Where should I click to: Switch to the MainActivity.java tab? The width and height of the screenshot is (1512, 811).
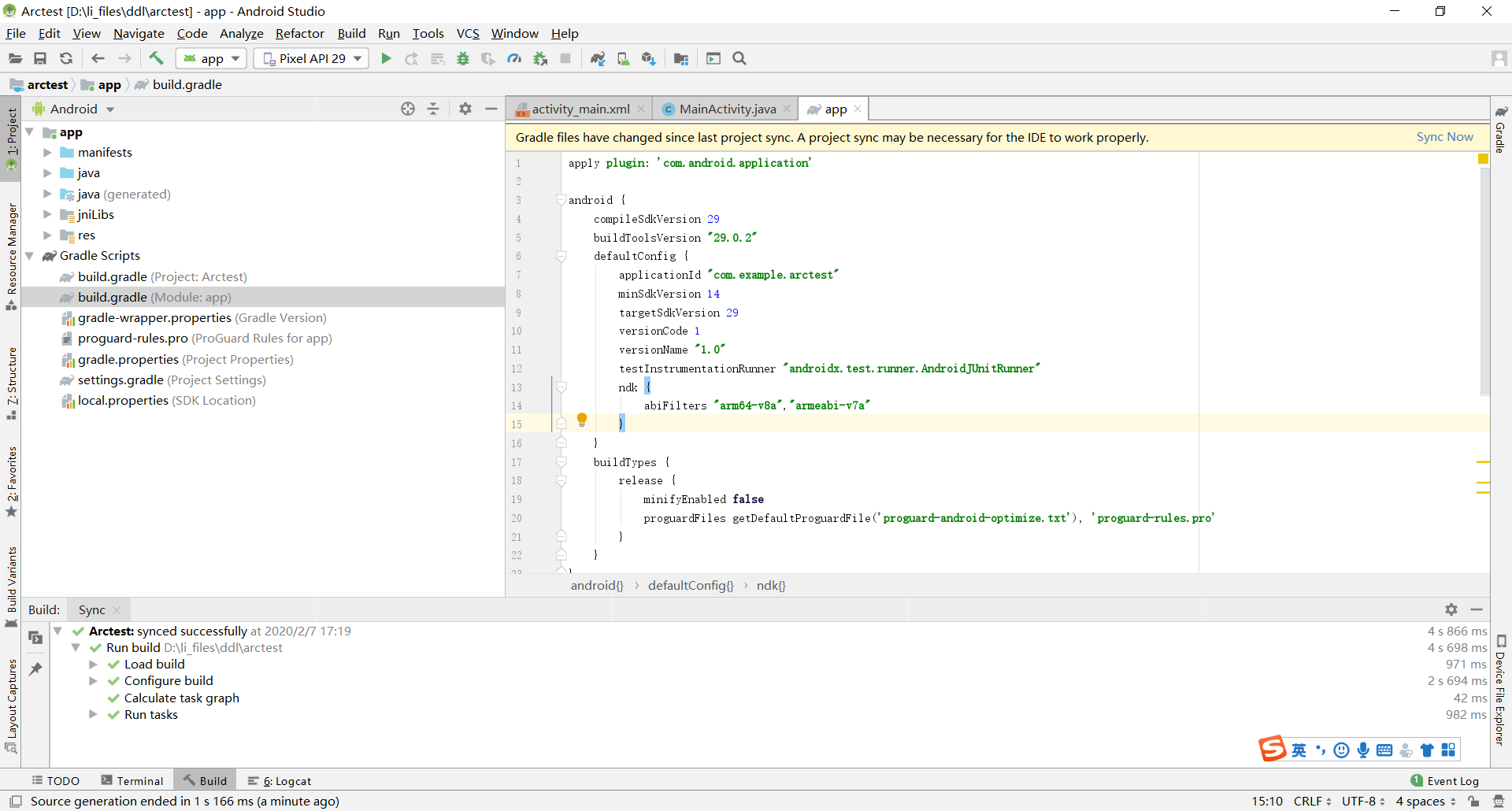point(725,109)
